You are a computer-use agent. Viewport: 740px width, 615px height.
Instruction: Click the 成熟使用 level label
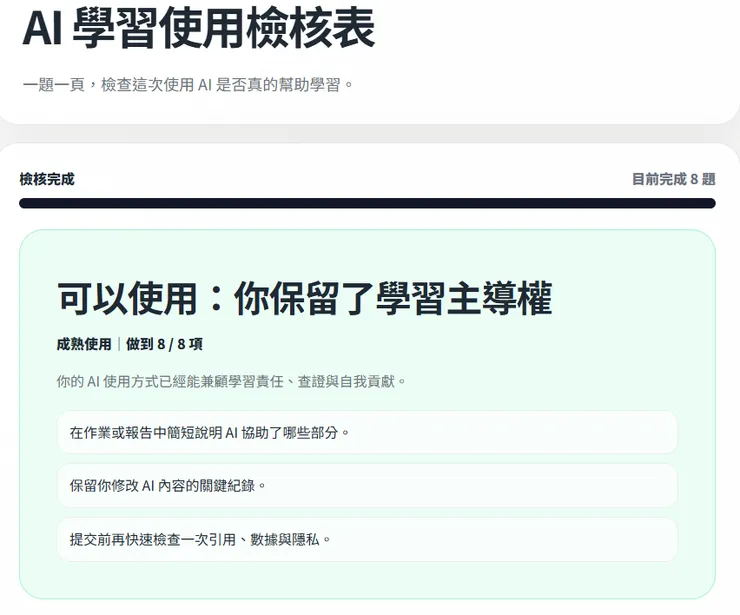pos(84,344)
